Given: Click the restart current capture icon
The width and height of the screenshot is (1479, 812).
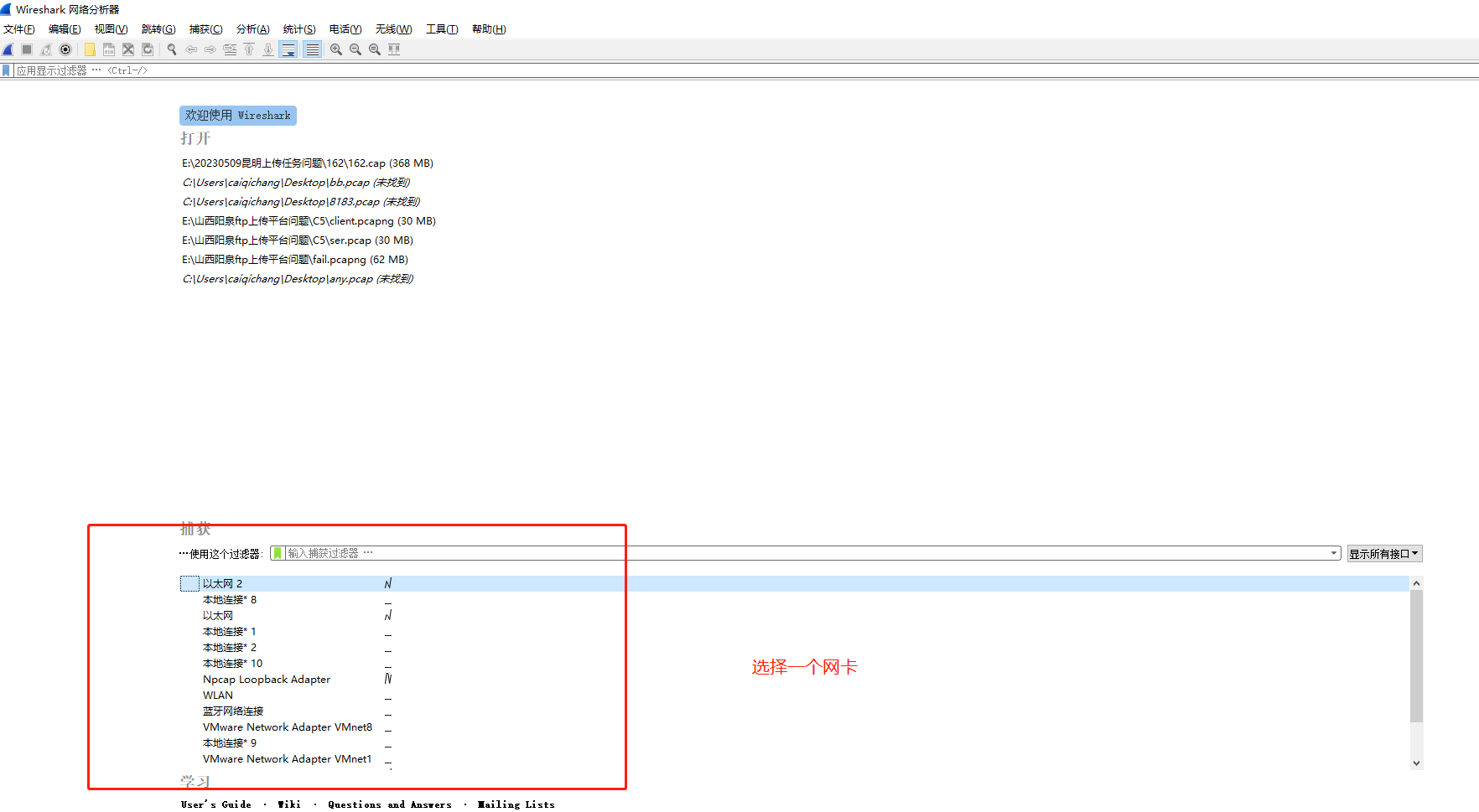Looking at the screenshot, I should pyautogui.click(x=46, y=49).
